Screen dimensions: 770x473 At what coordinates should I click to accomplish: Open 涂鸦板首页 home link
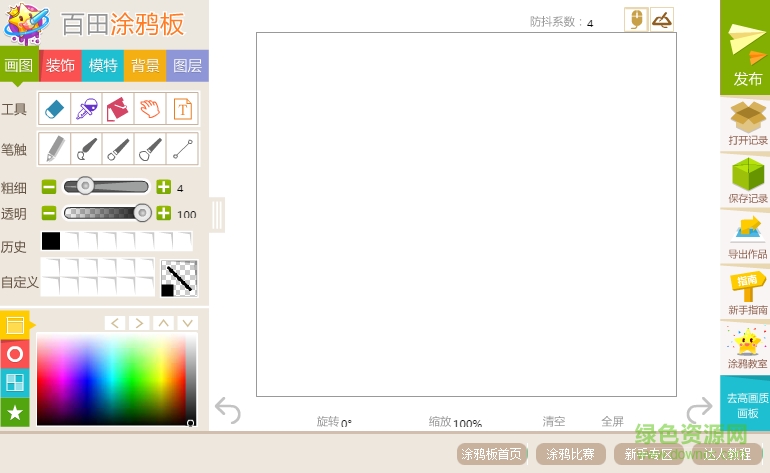tap(492, 454)
